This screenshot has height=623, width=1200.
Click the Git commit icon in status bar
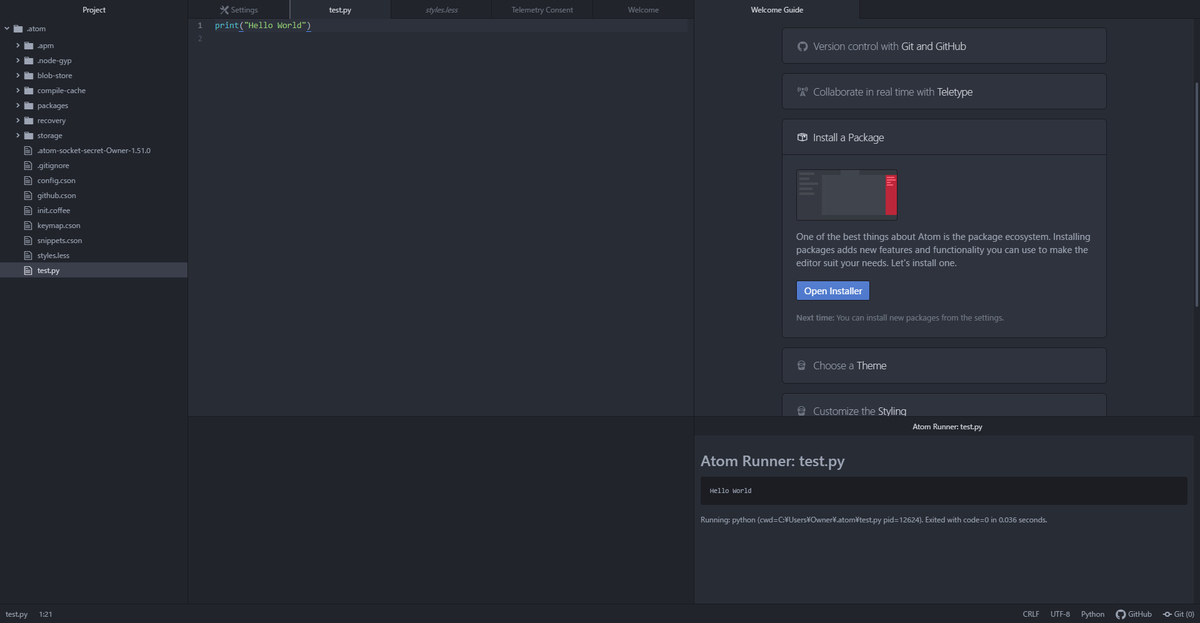[1167, 614]
